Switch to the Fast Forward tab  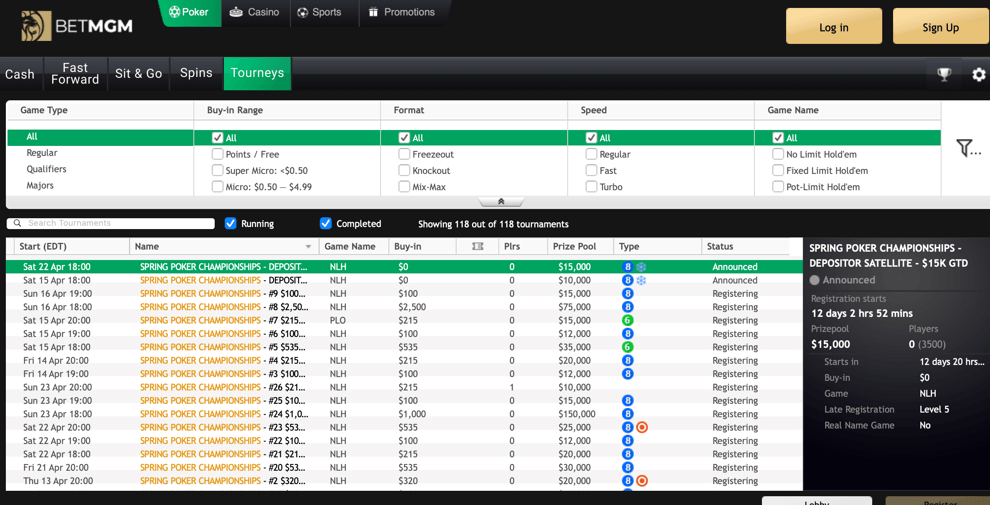point(75,74)
